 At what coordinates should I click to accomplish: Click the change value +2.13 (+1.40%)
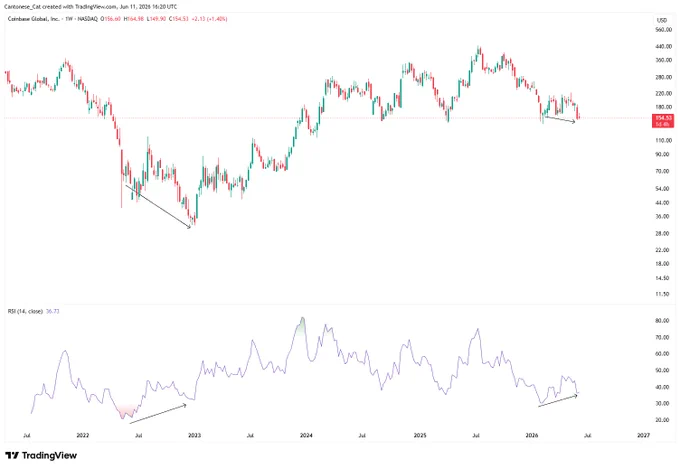(209, 19)
